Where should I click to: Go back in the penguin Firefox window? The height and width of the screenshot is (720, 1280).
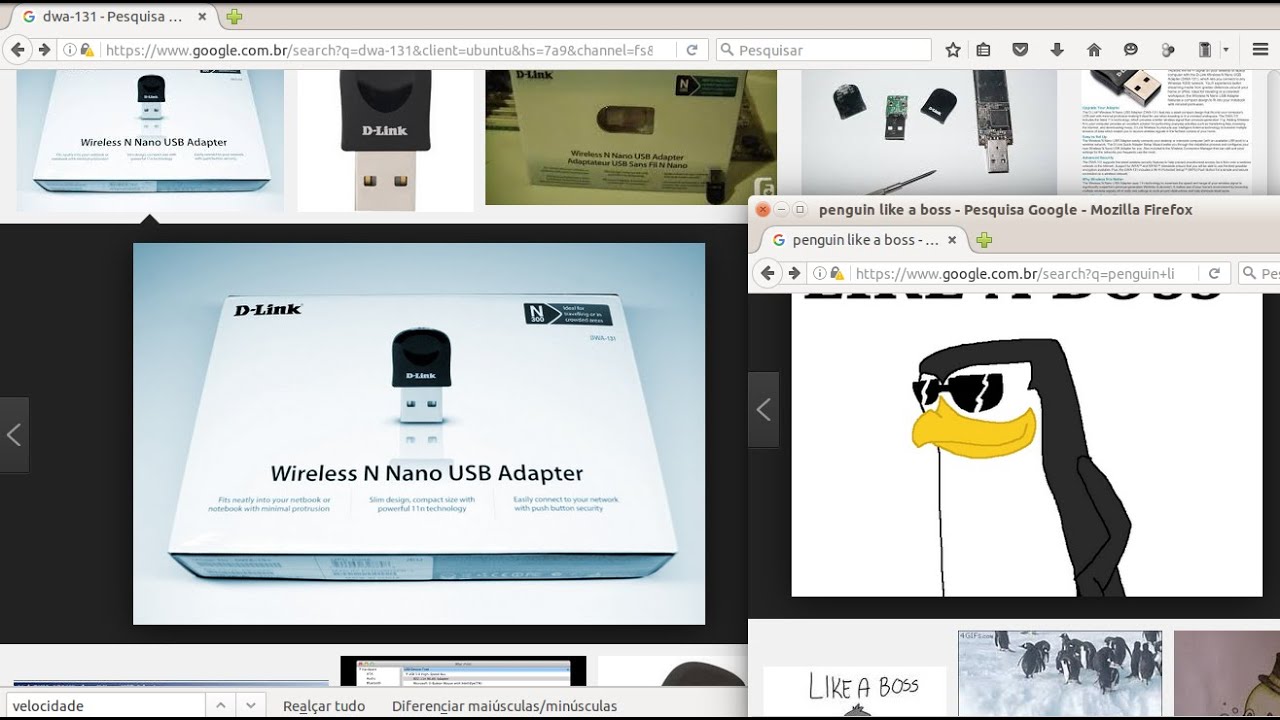(768, 273)
